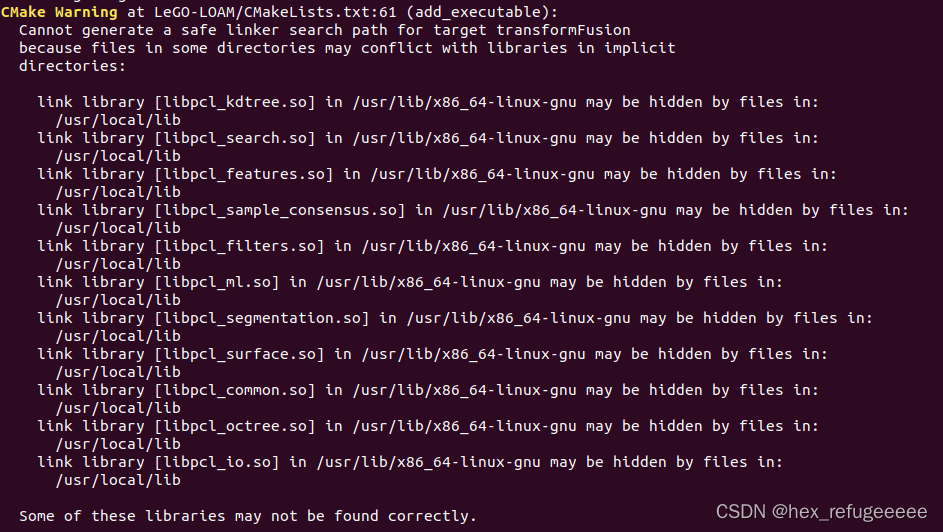Select the libpcl_features.so library name
This screenshot has width=943, height=532.
[x=244, y=174]
